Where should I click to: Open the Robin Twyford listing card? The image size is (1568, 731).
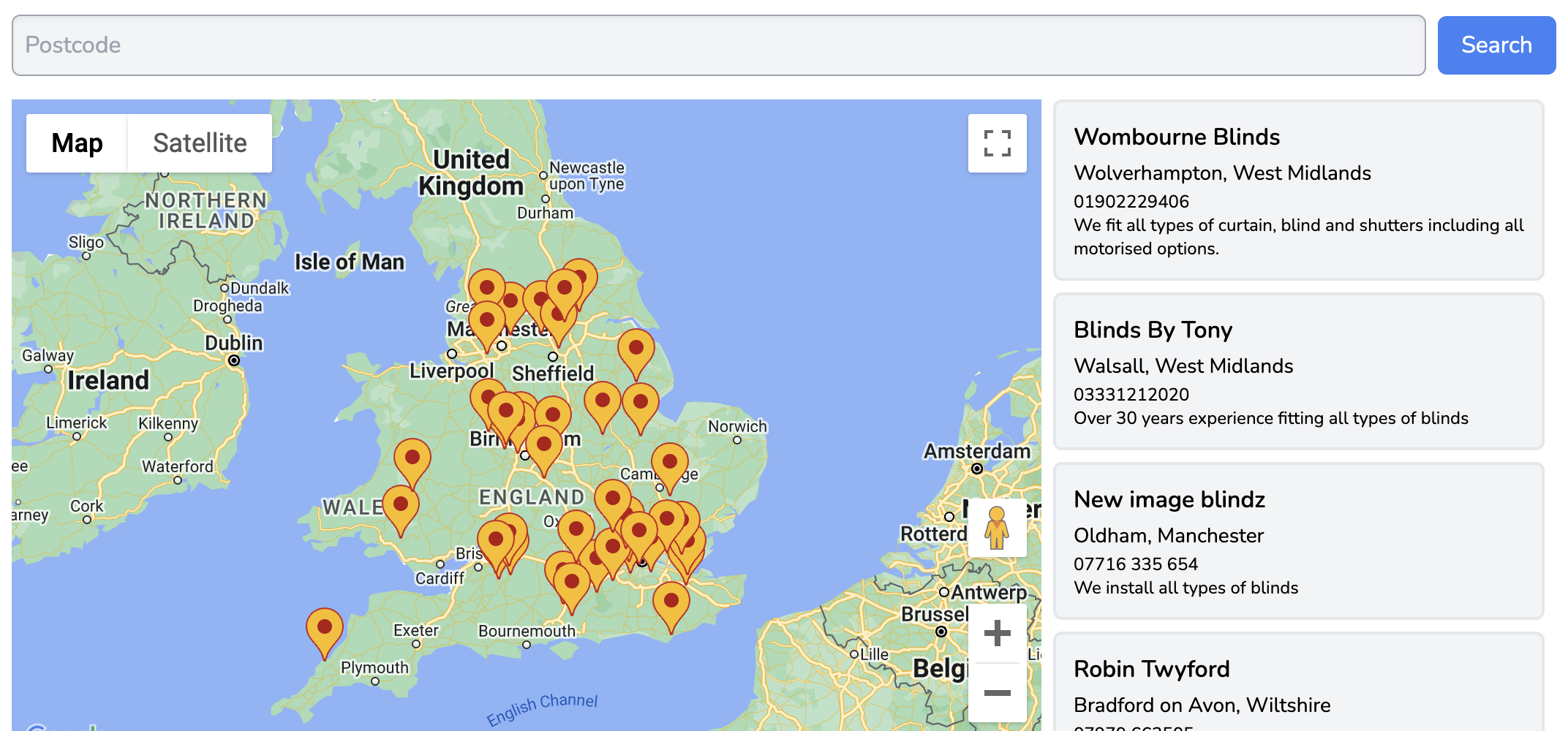click(x=1298, y=683)
